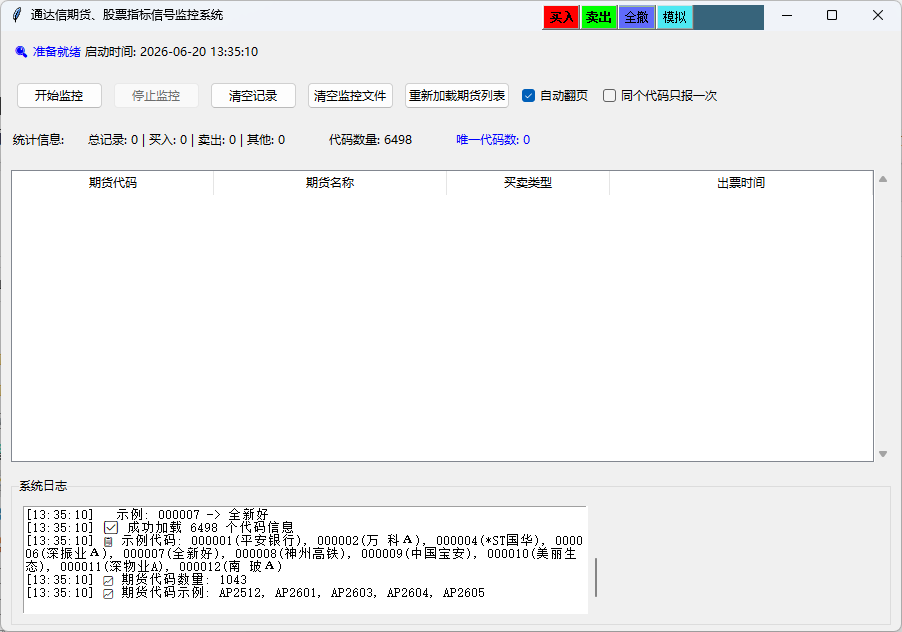Click the 总记录: 0 statistics text

tap(113, 140)
